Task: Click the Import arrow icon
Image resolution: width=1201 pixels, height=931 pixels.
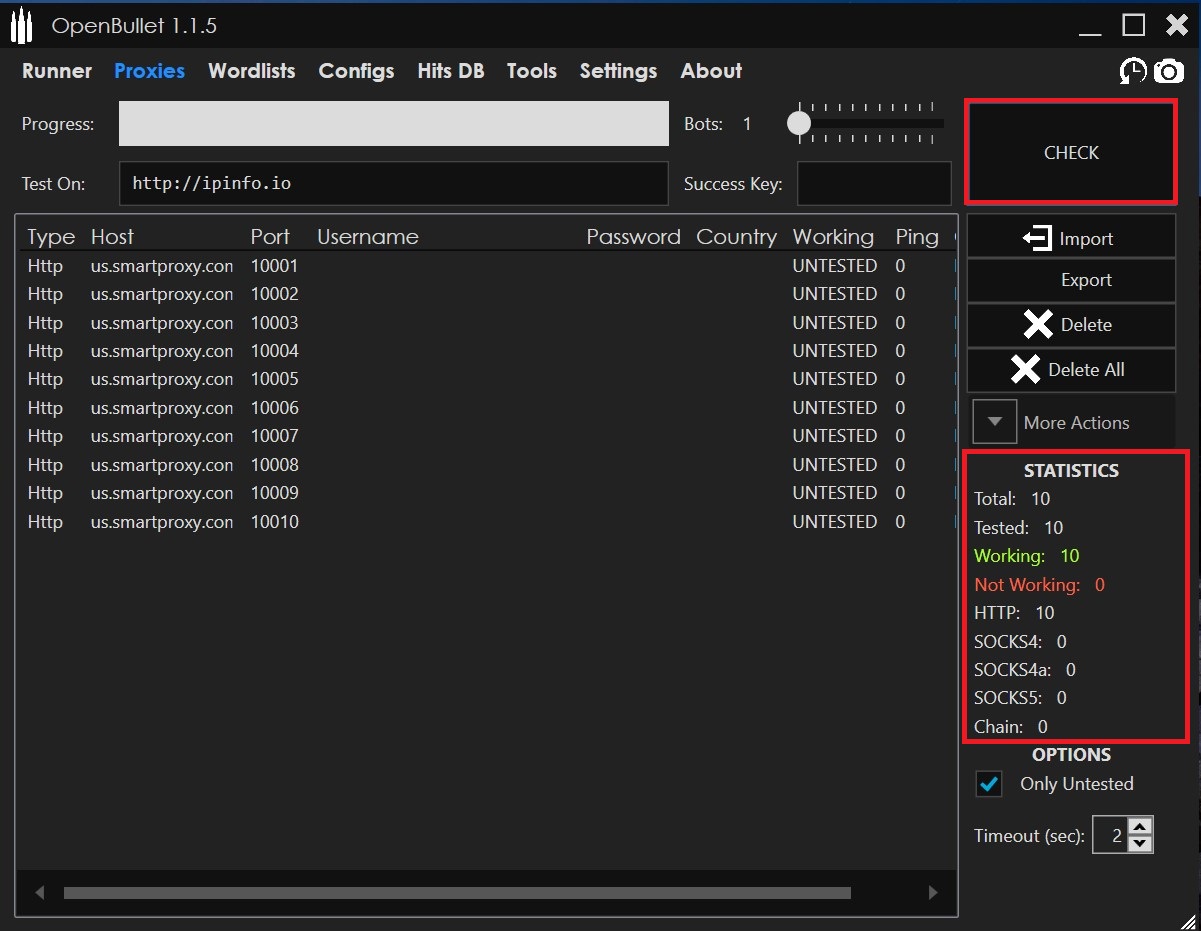Action: point(1037,238)
